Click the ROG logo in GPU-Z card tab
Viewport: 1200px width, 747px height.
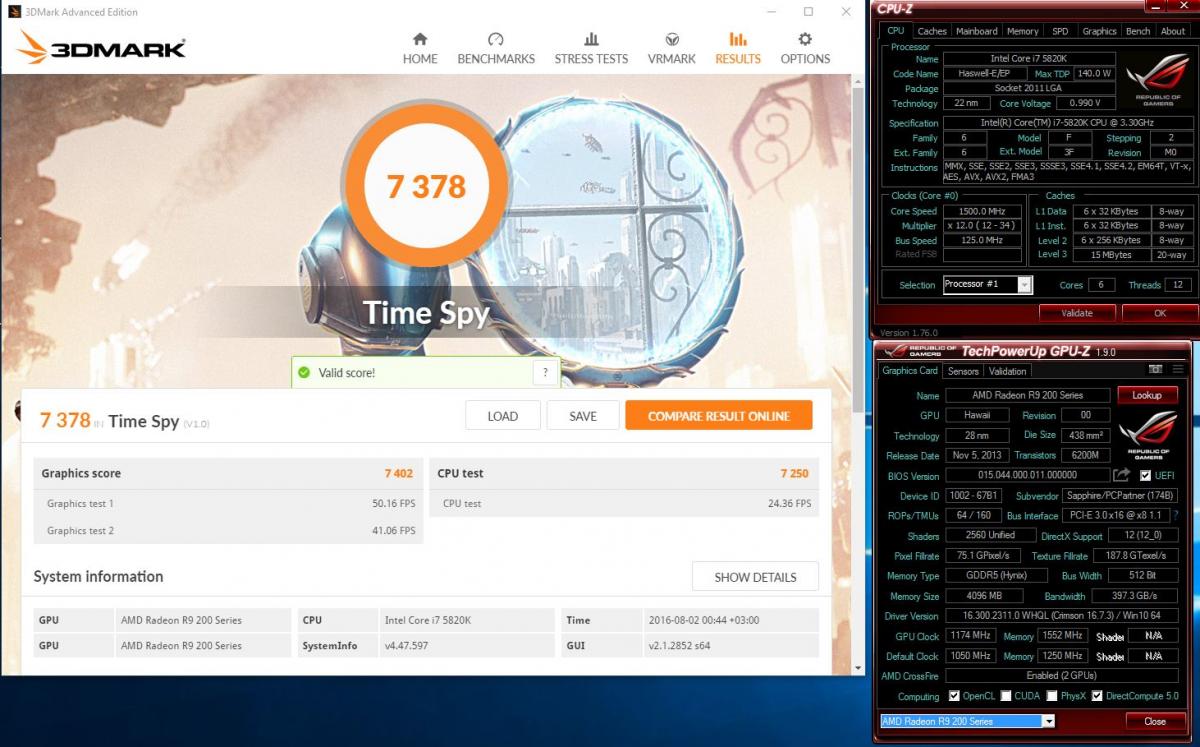pos(1148,434)
